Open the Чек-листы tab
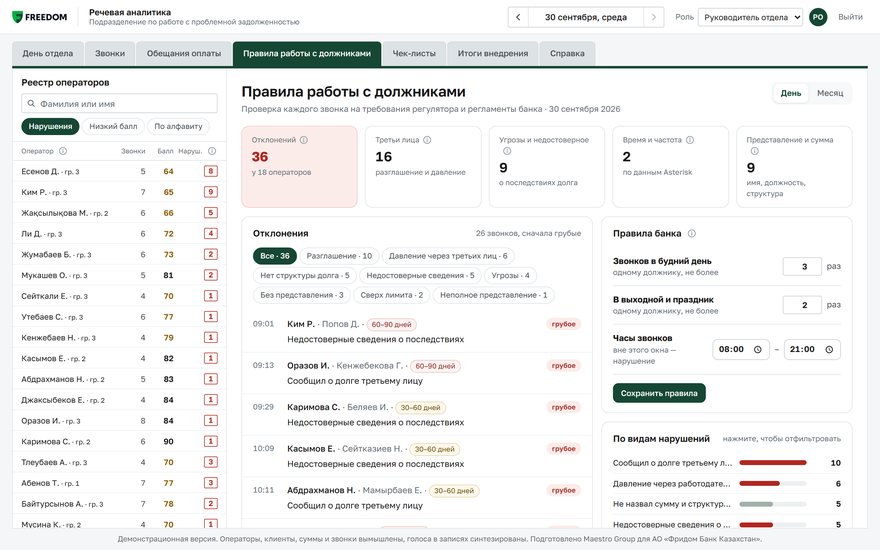The width and height of the screenshot is (880, 550). 414,54
